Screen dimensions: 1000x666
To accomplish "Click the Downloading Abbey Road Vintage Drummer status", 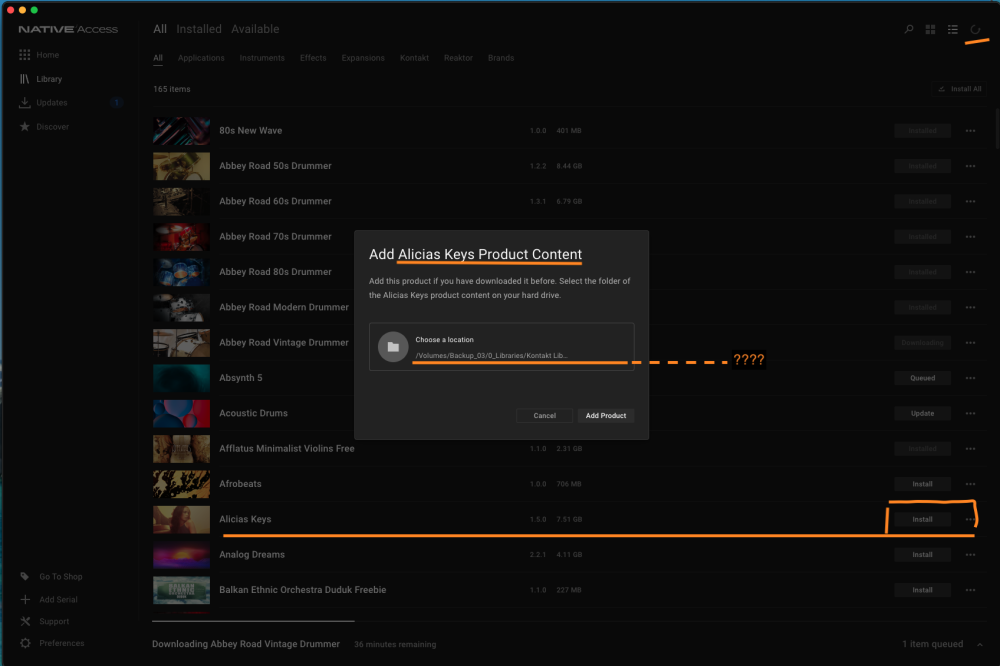I will coord(246,644).
